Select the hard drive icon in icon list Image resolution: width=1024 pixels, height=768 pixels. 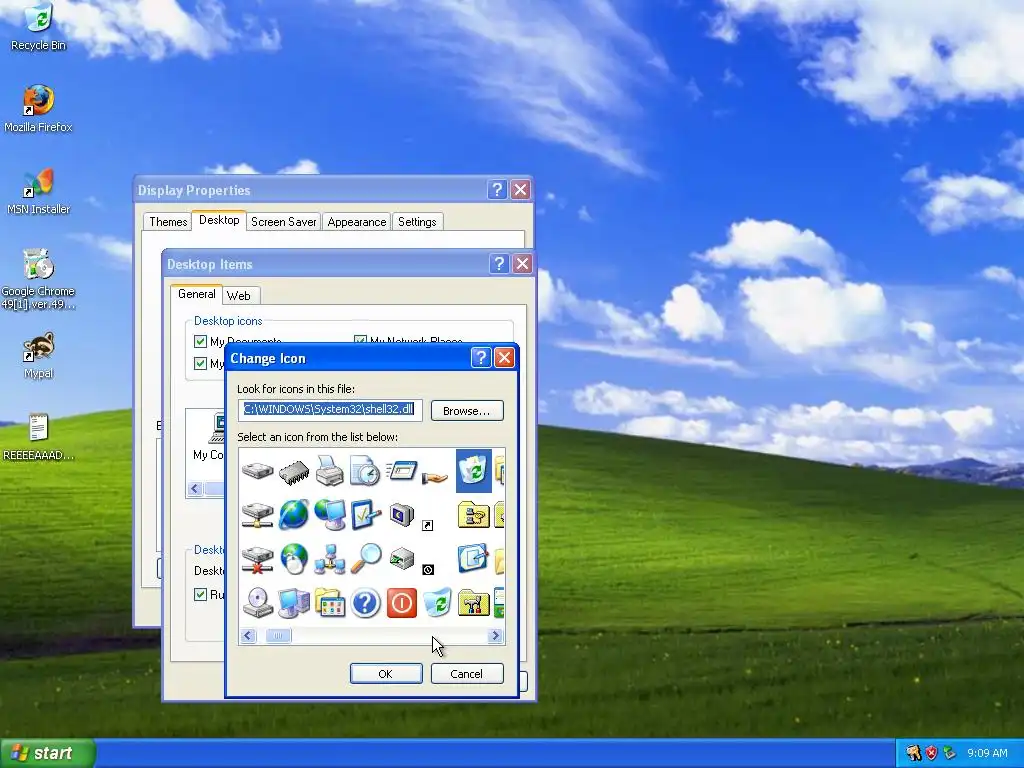click(257, 470)
